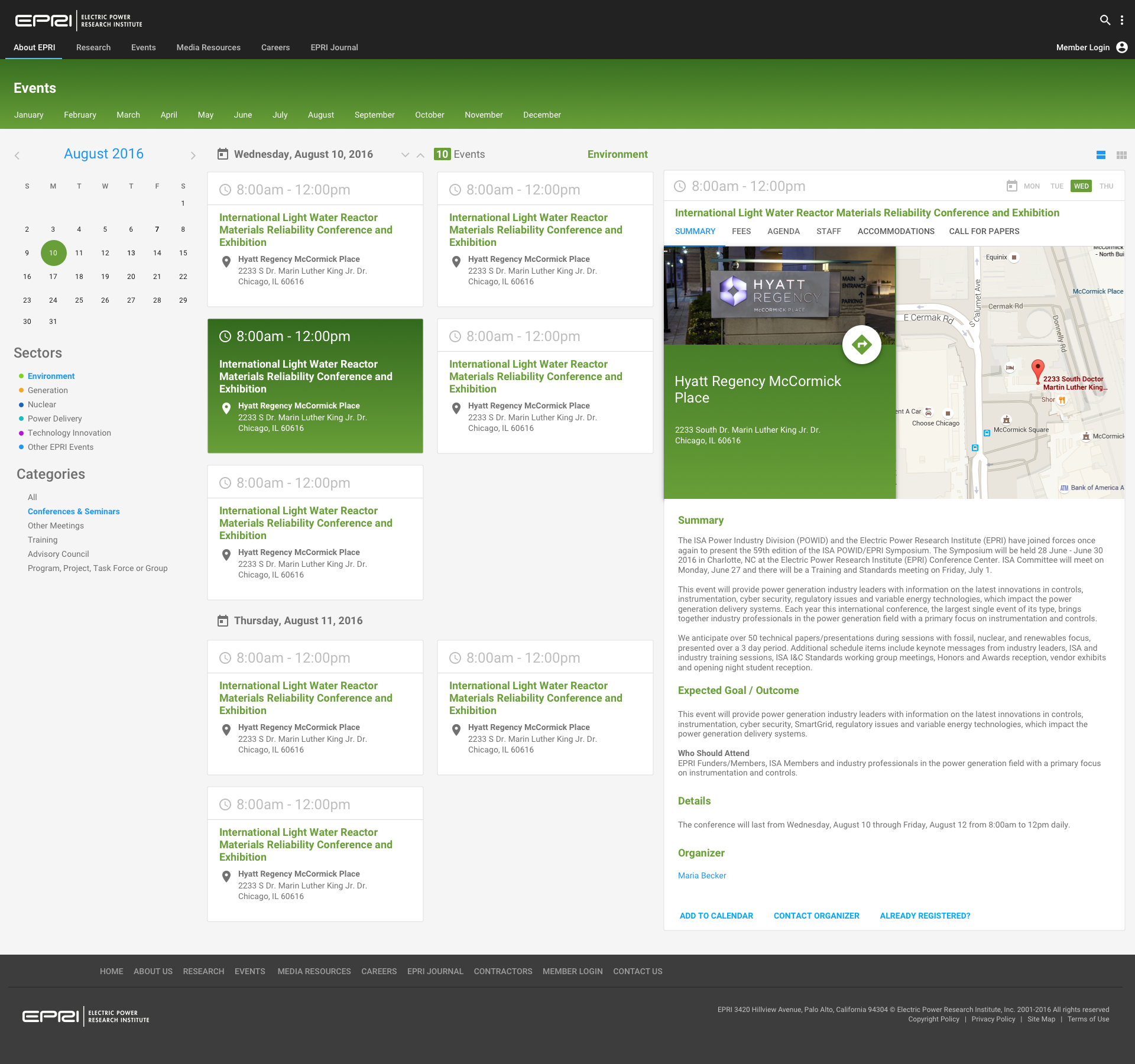Screen dimensions: 1135x1064
Task: Open the search magnifier icon
Action: pyautogui.click(x=1105, y=20)
